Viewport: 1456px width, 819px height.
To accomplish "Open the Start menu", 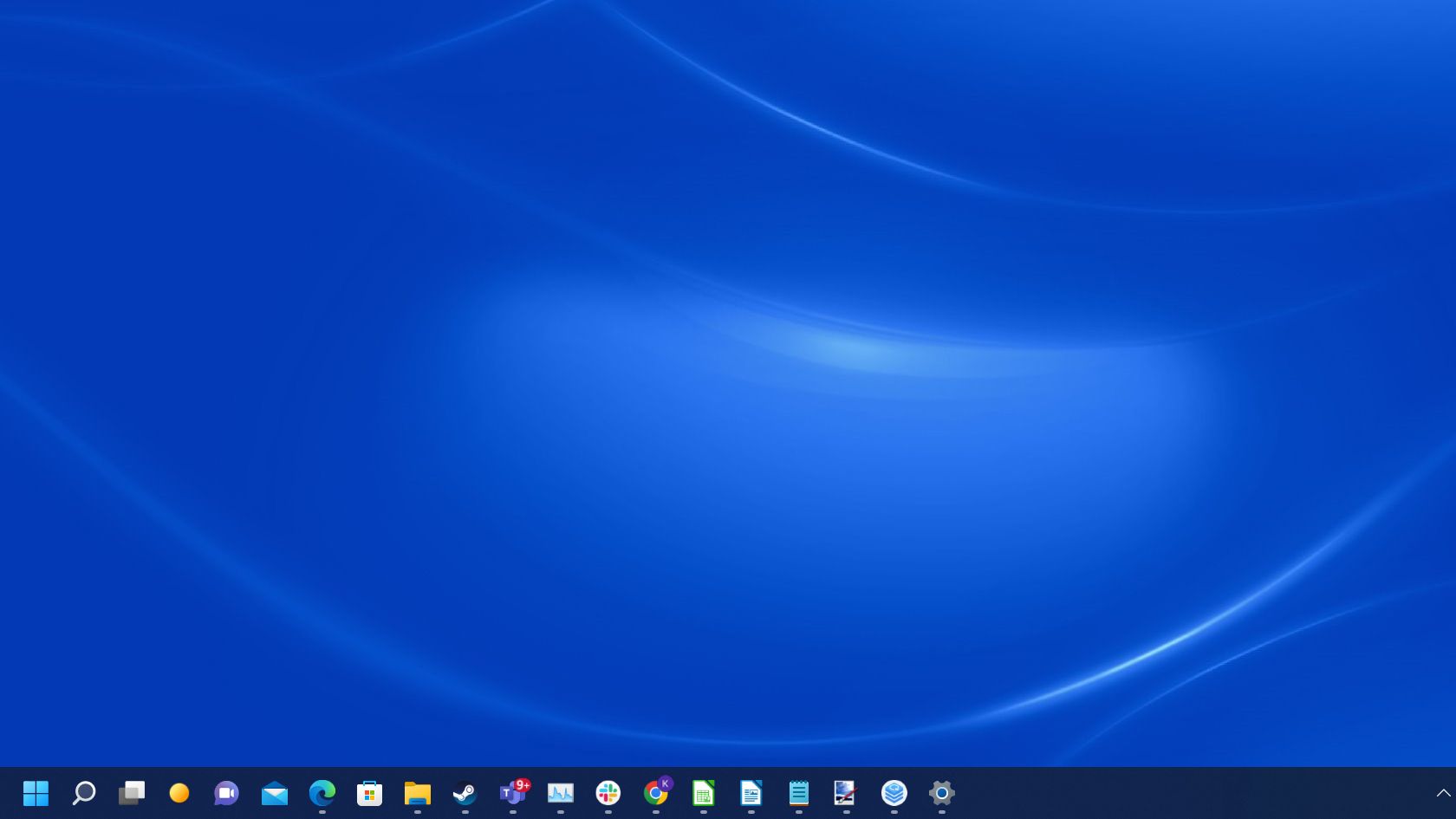I will [36, 794].
